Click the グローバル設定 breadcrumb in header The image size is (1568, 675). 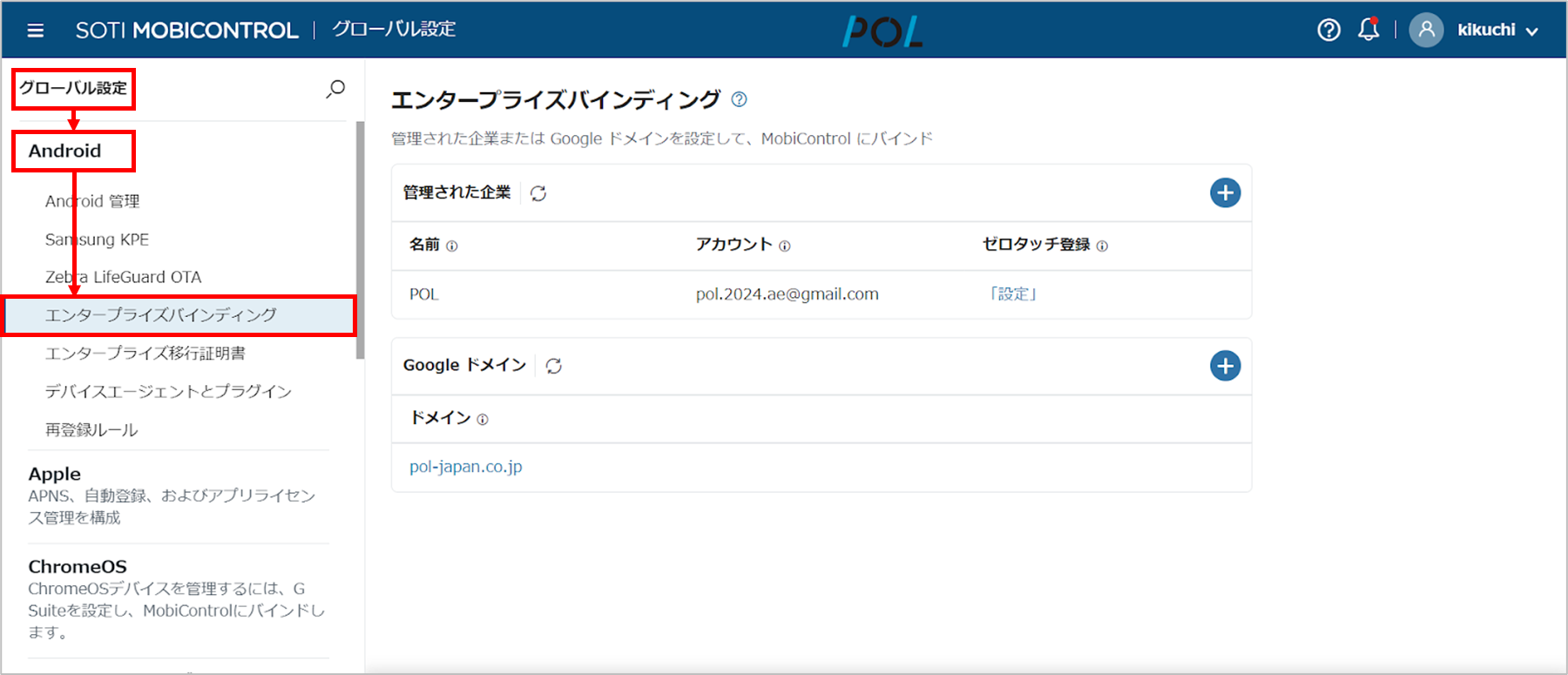click(394, 30)
